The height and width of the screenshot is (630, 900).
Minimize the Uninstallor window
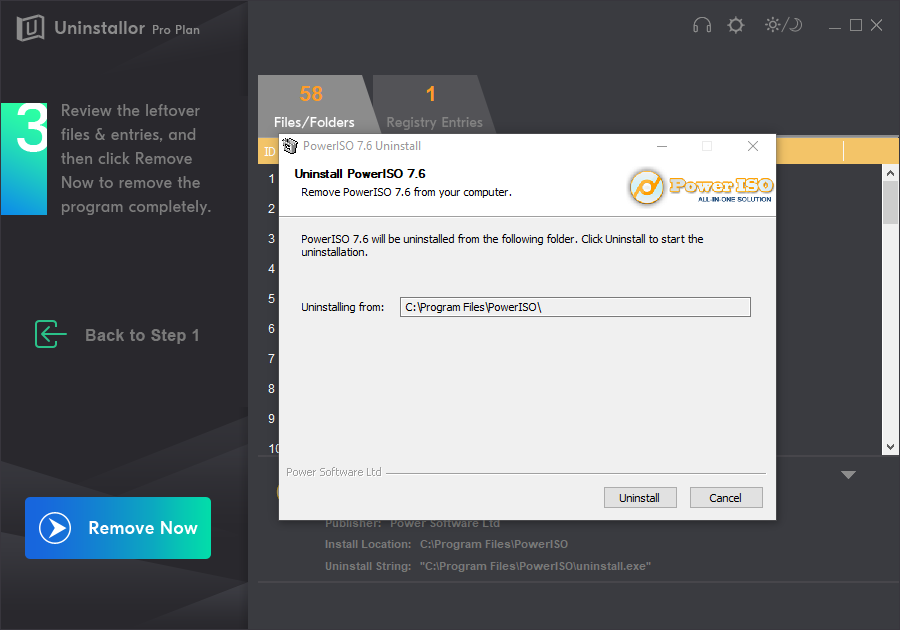click(835, 26)
